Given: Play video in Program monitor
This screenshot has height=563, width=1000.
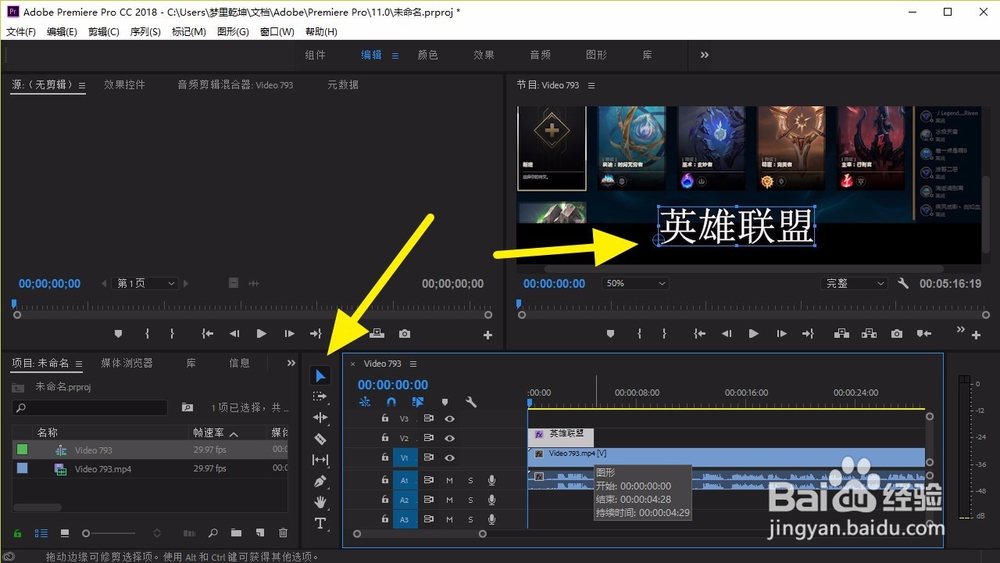Looking at the screenshot, I should click(x=753, y=333).
